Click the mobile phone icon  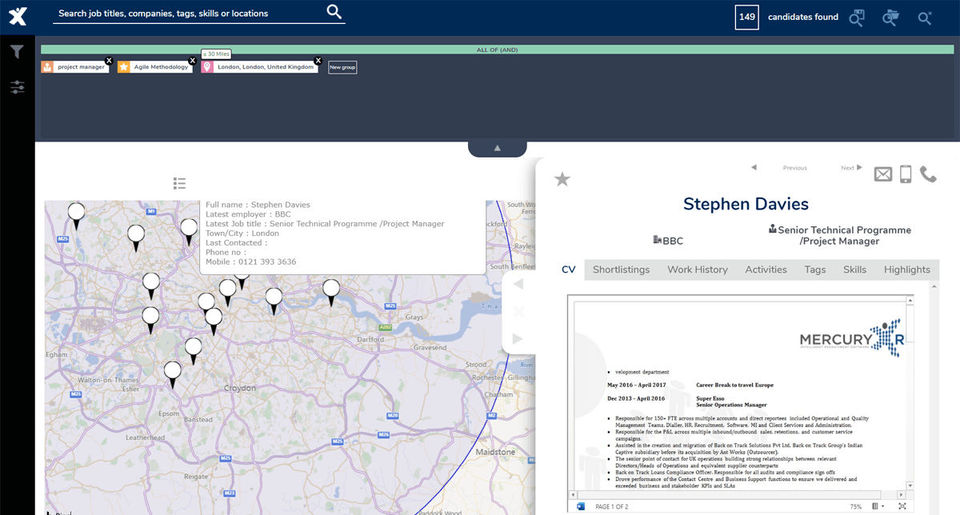click(x=906, y=175)
